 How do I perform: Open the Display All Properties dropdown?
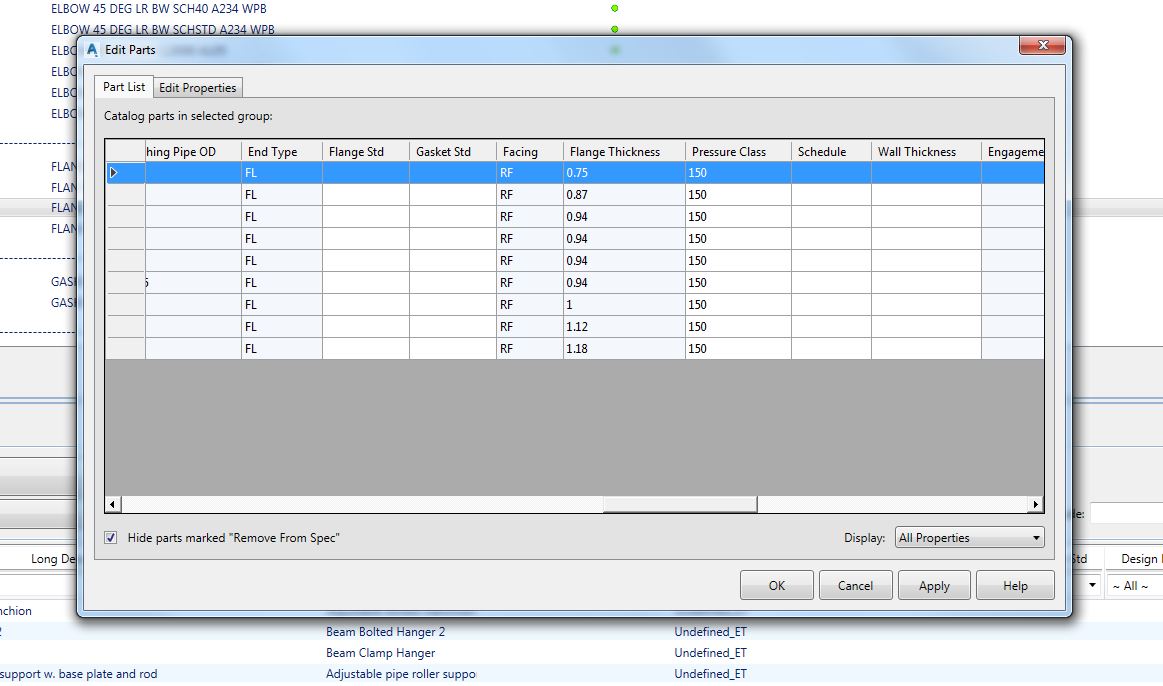(969, 538)
